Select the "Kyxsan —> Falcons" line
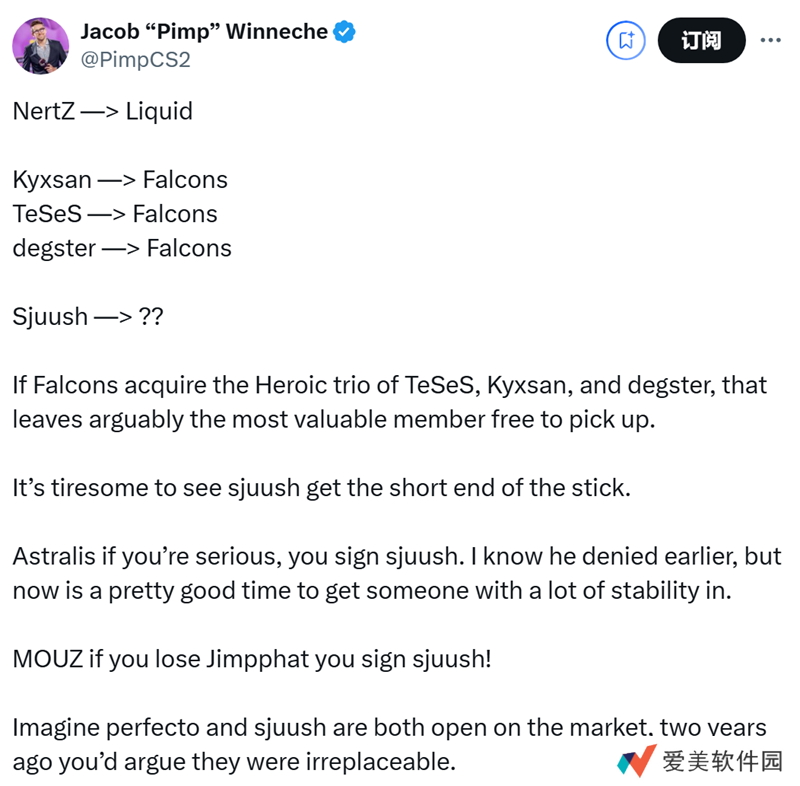 point(120,180)
